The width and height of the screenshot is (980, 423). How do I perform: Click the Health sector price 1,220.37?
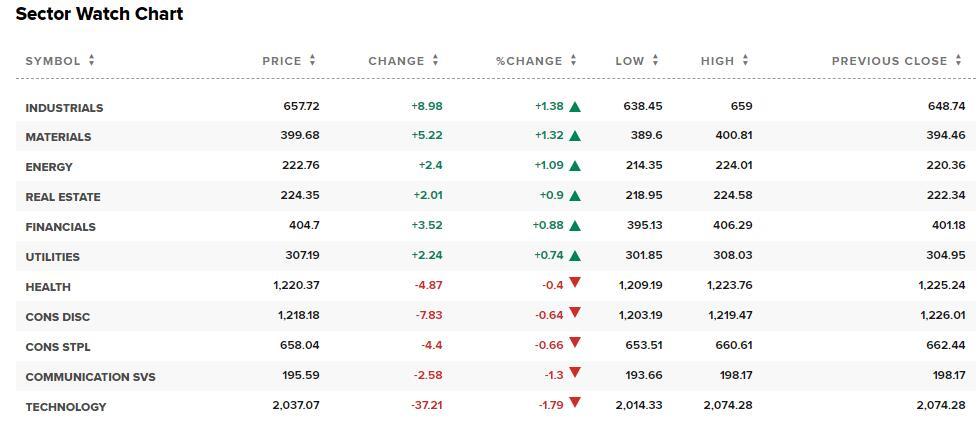(296, 285)
